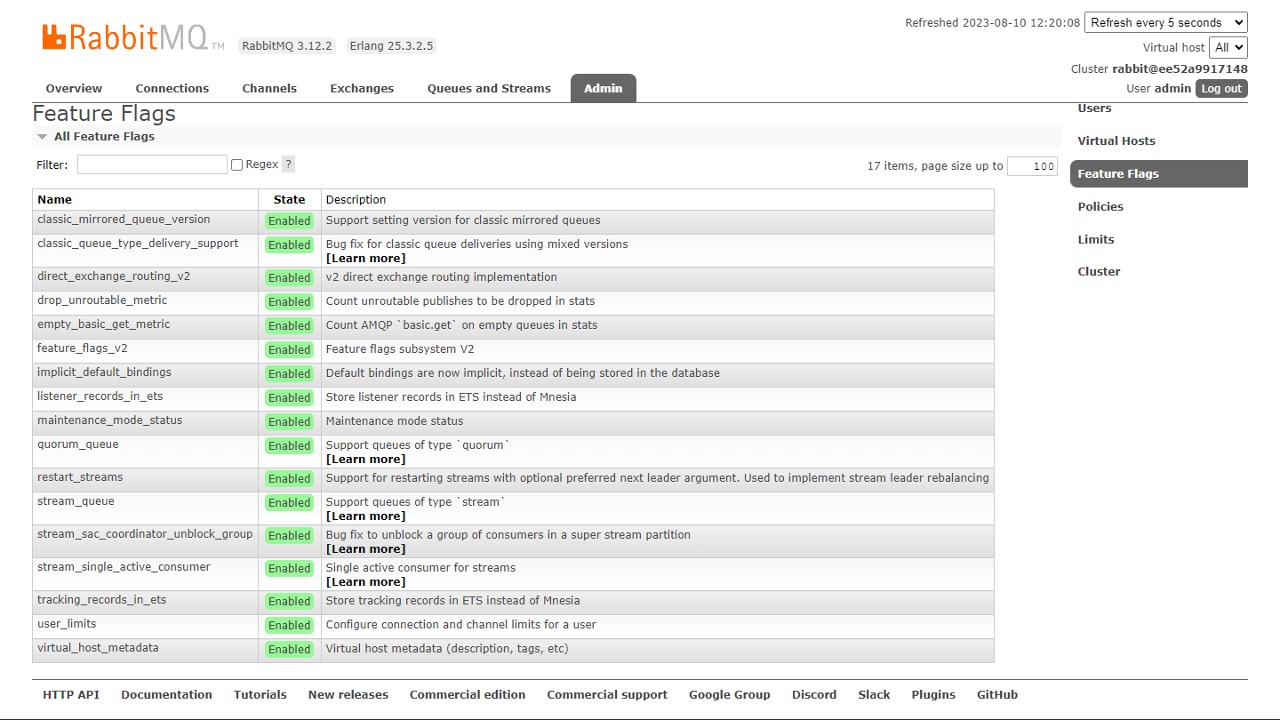
Task: Open Queues and Streams tab
Action: (489, 88)
